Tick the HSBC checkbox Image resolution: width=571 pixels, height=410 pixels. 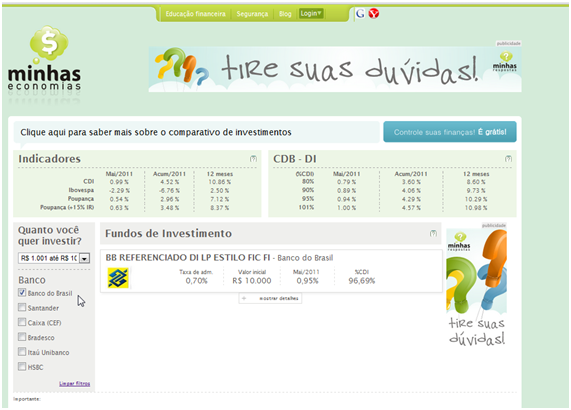(22, 366)
